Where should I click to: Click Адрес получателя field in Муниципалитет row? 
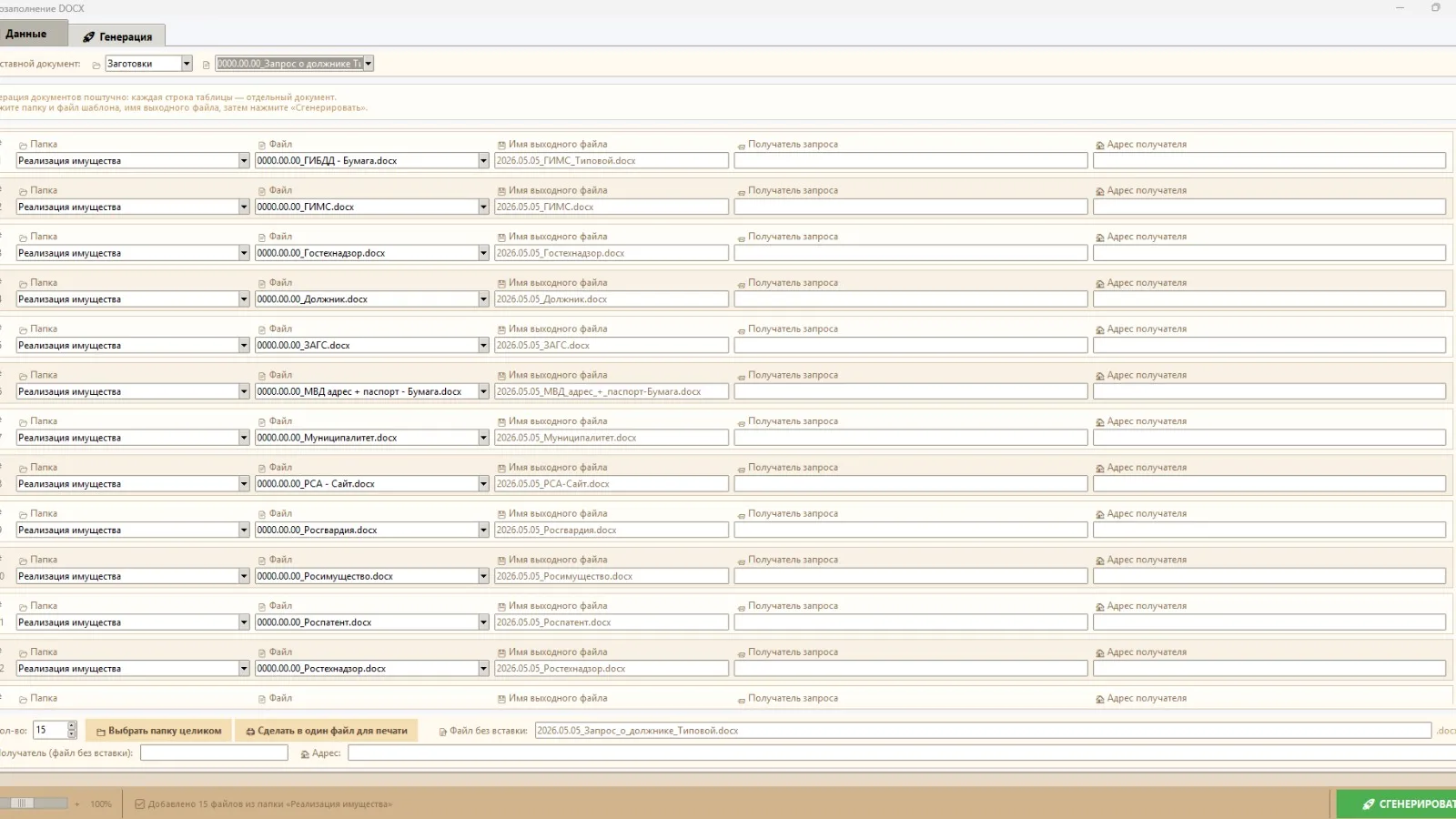(x=1269, y=438)
